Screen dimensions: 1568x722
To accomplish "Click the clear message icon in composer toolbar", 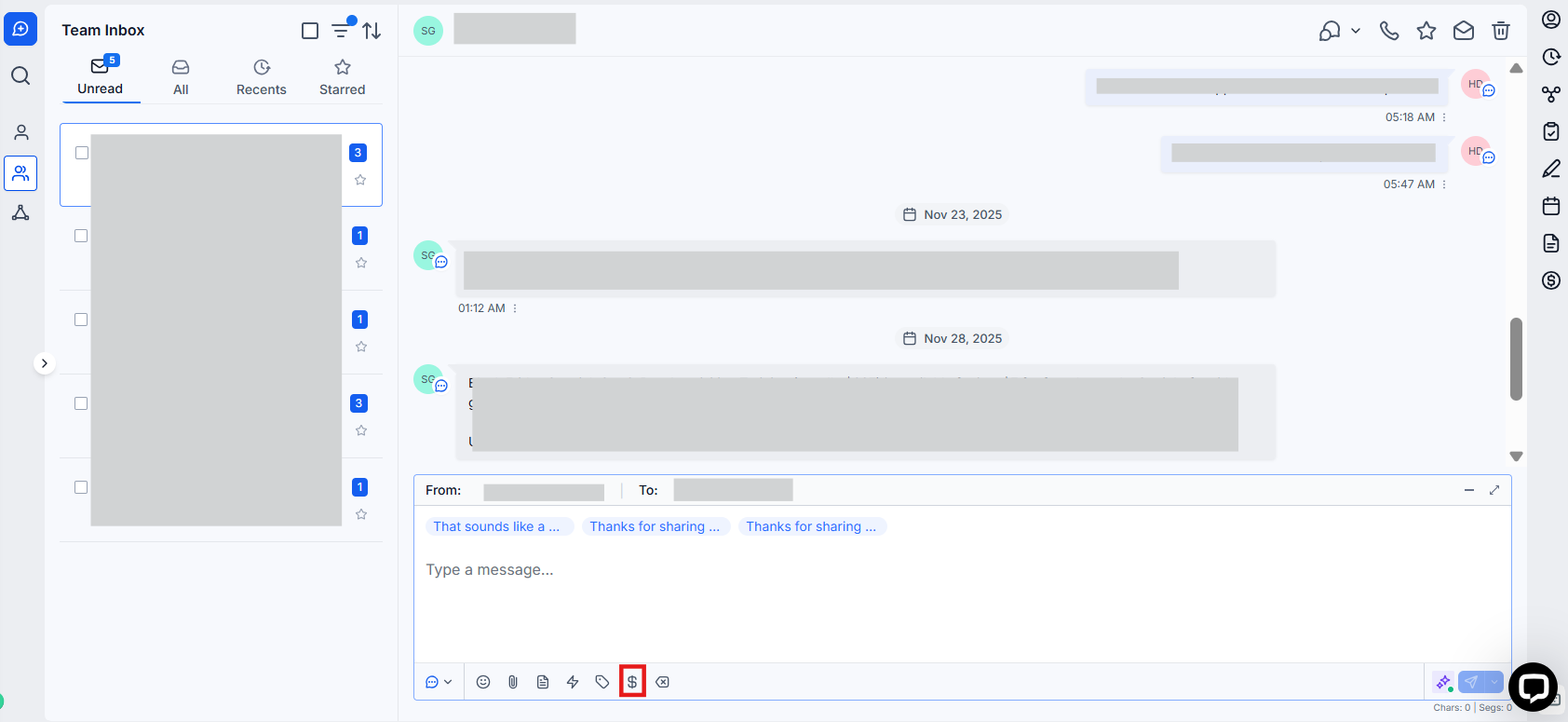I will tap(662, 682).
